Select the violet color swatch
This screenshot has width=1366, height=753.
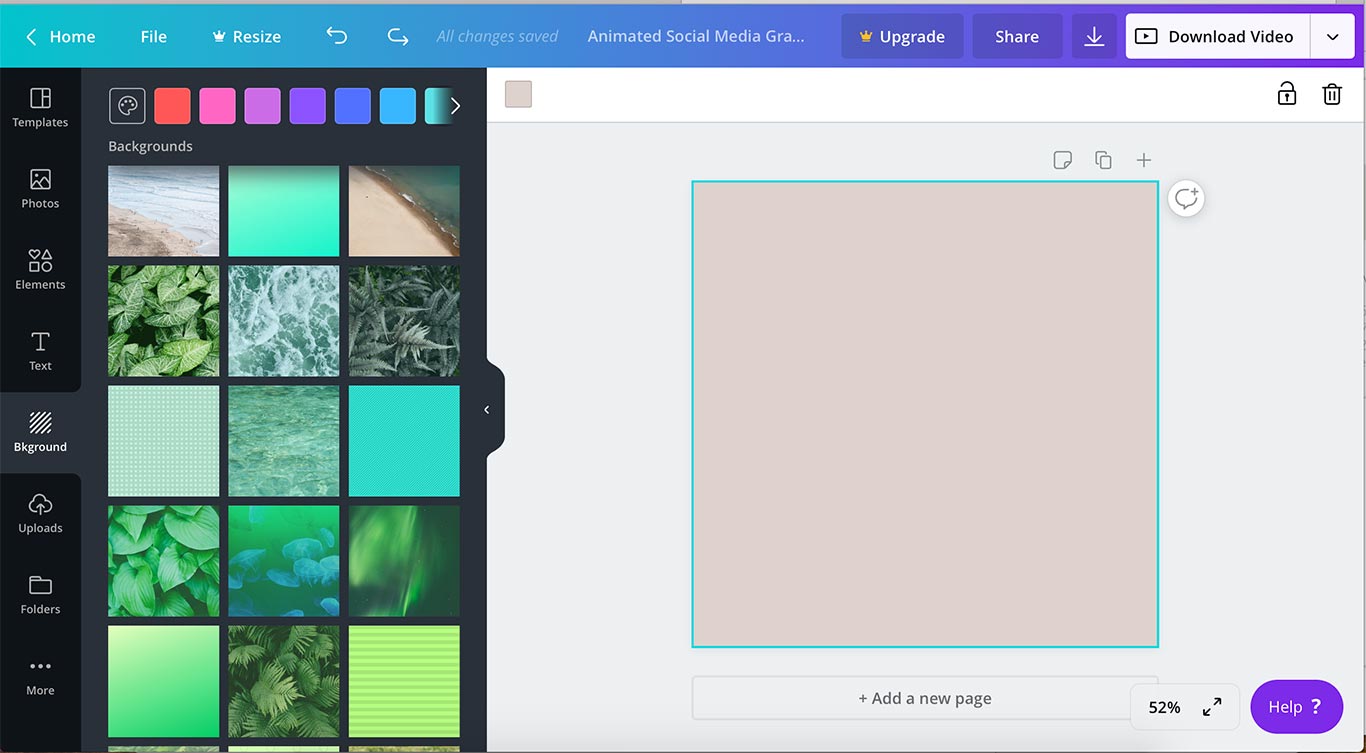pos(308,105)
